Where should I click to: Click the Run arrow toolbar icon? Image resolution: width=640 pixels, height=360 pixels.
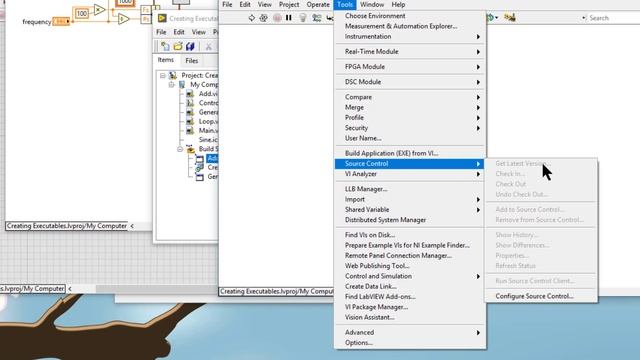click(x=251, y=18)
